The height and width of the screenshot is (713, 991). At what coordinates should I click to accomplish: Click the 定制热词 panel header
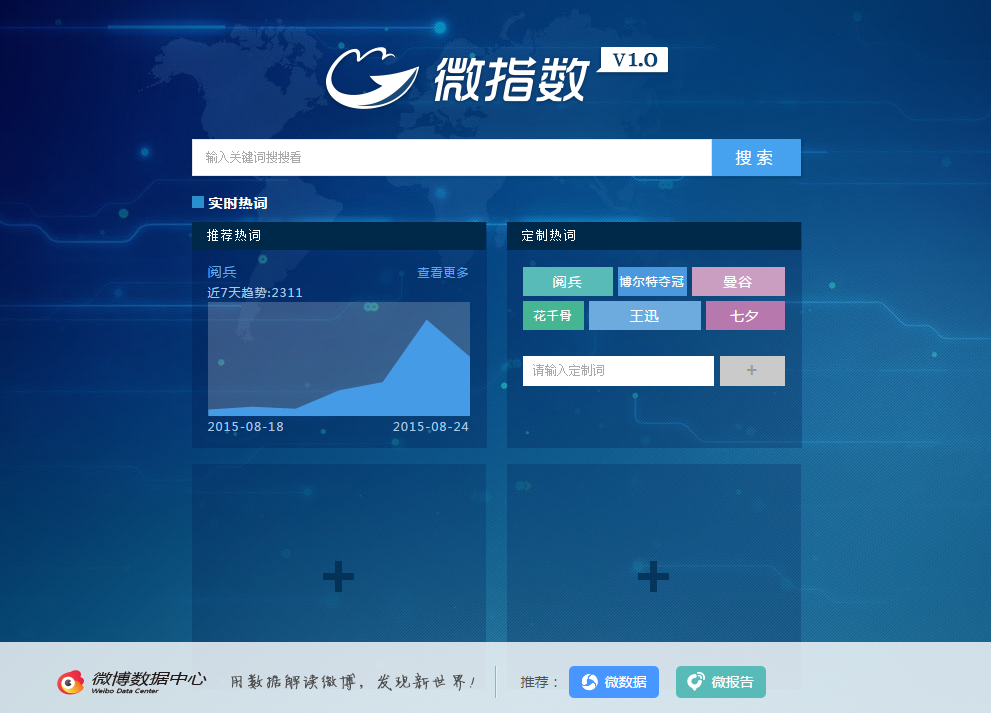654,236
